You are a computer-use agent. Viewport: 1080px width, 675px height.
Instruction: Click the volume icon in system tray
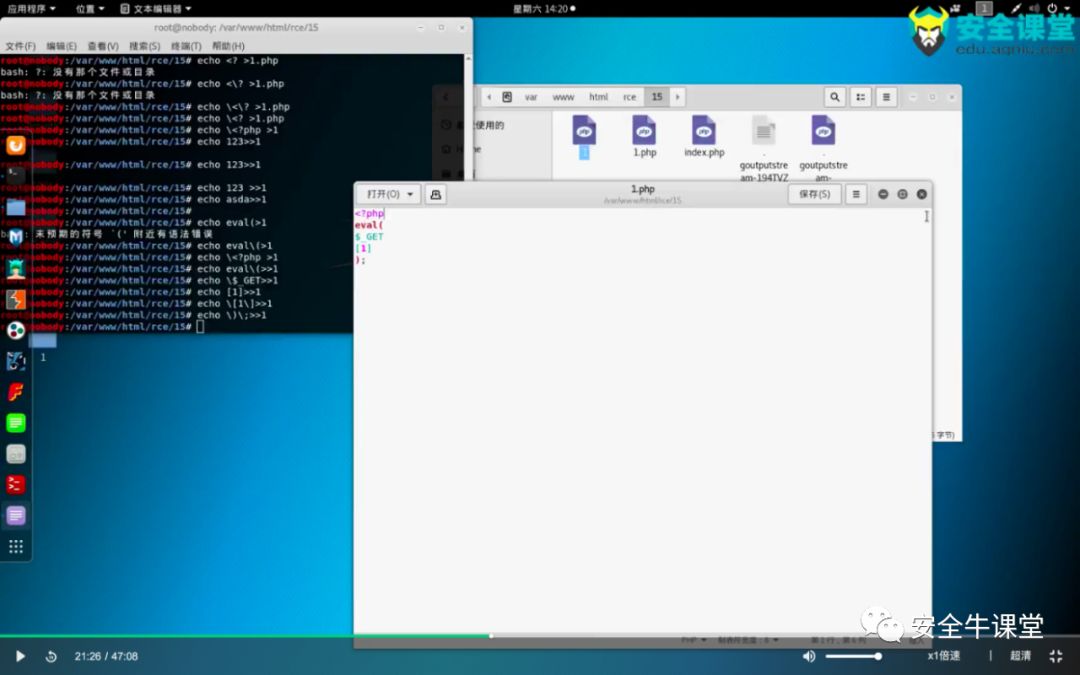(1035, 8)
